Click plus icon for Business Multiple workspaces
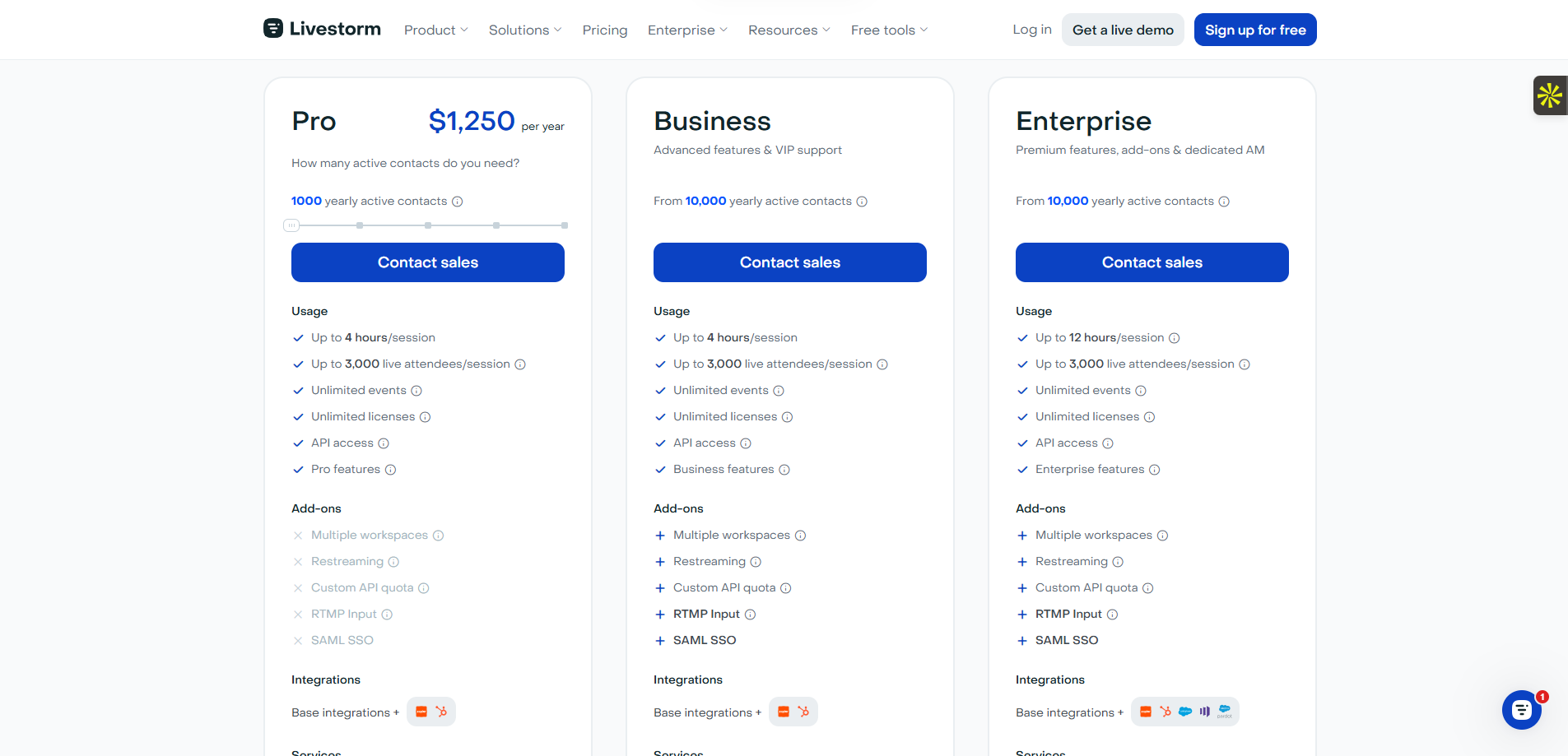Image resolution: width=1568 pixels, height=756 pixels. pos(660,536)
